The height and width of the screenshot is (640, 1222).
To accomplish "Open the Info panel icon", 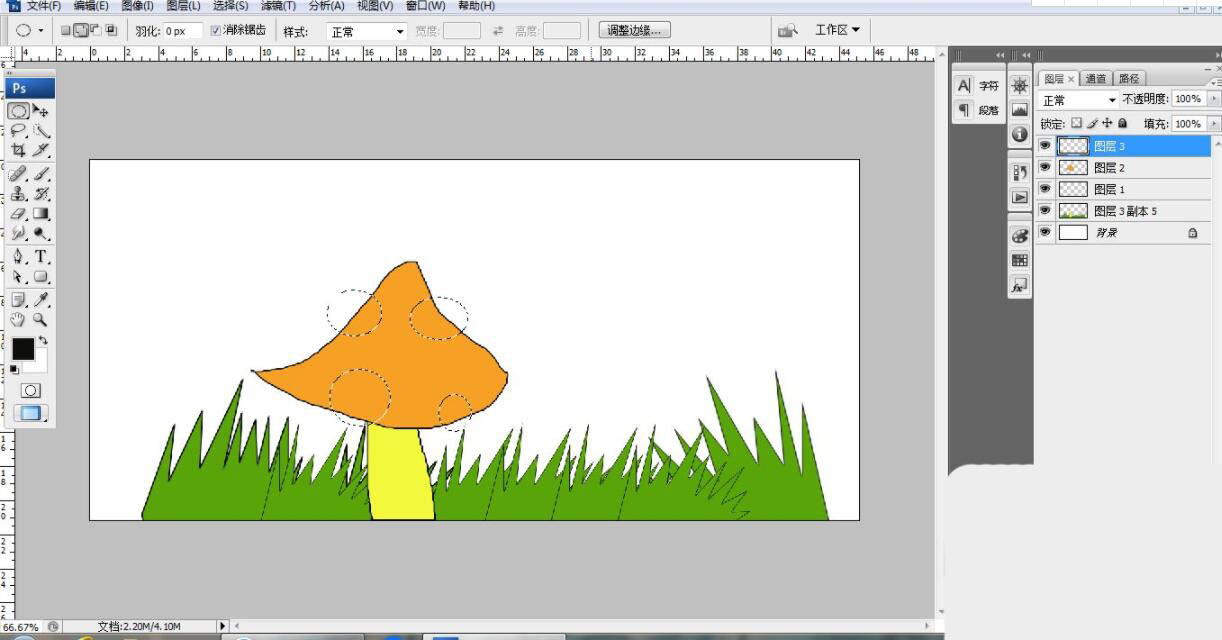I will tap(1019, 134).
